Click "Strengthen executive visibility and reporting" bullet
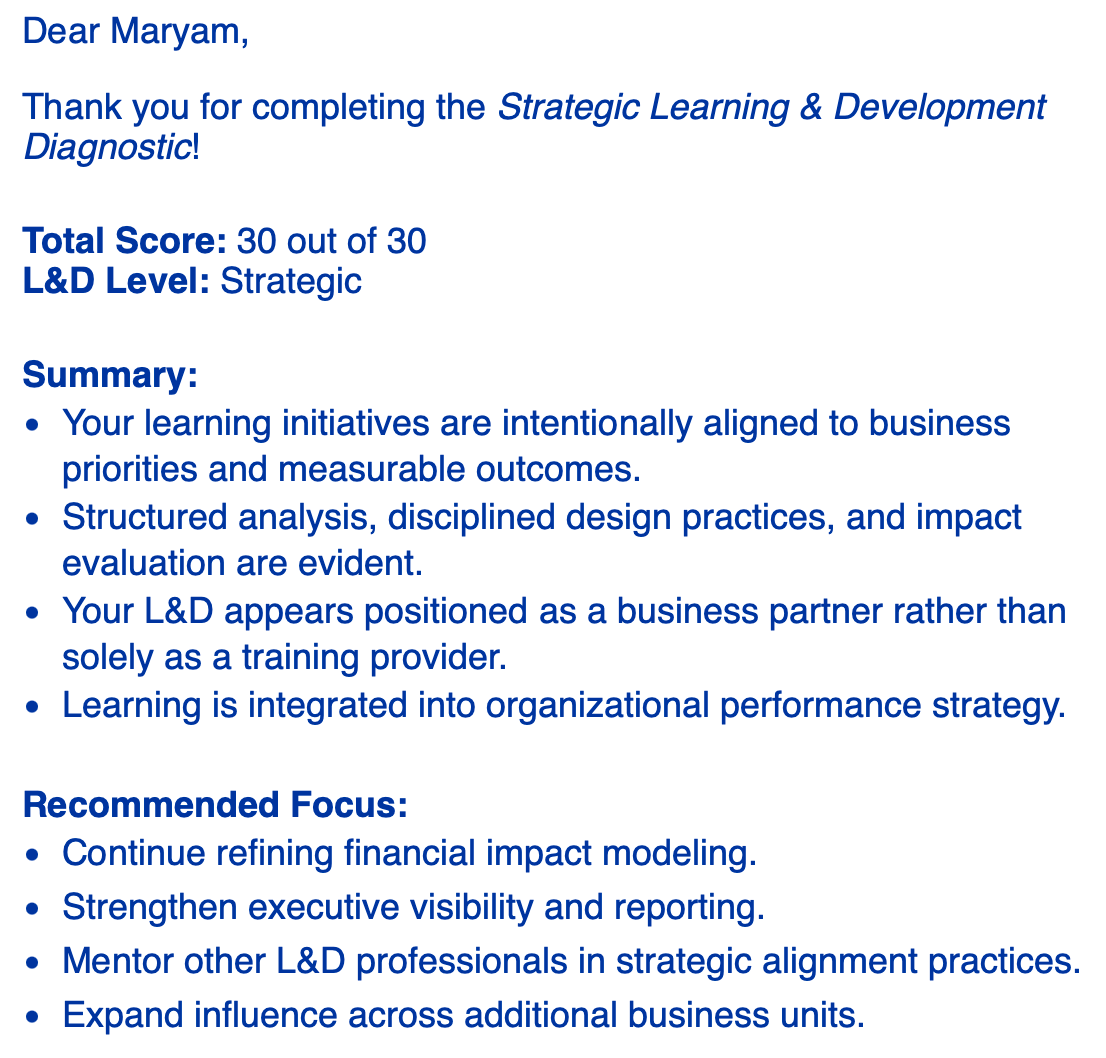 (413, 907)
